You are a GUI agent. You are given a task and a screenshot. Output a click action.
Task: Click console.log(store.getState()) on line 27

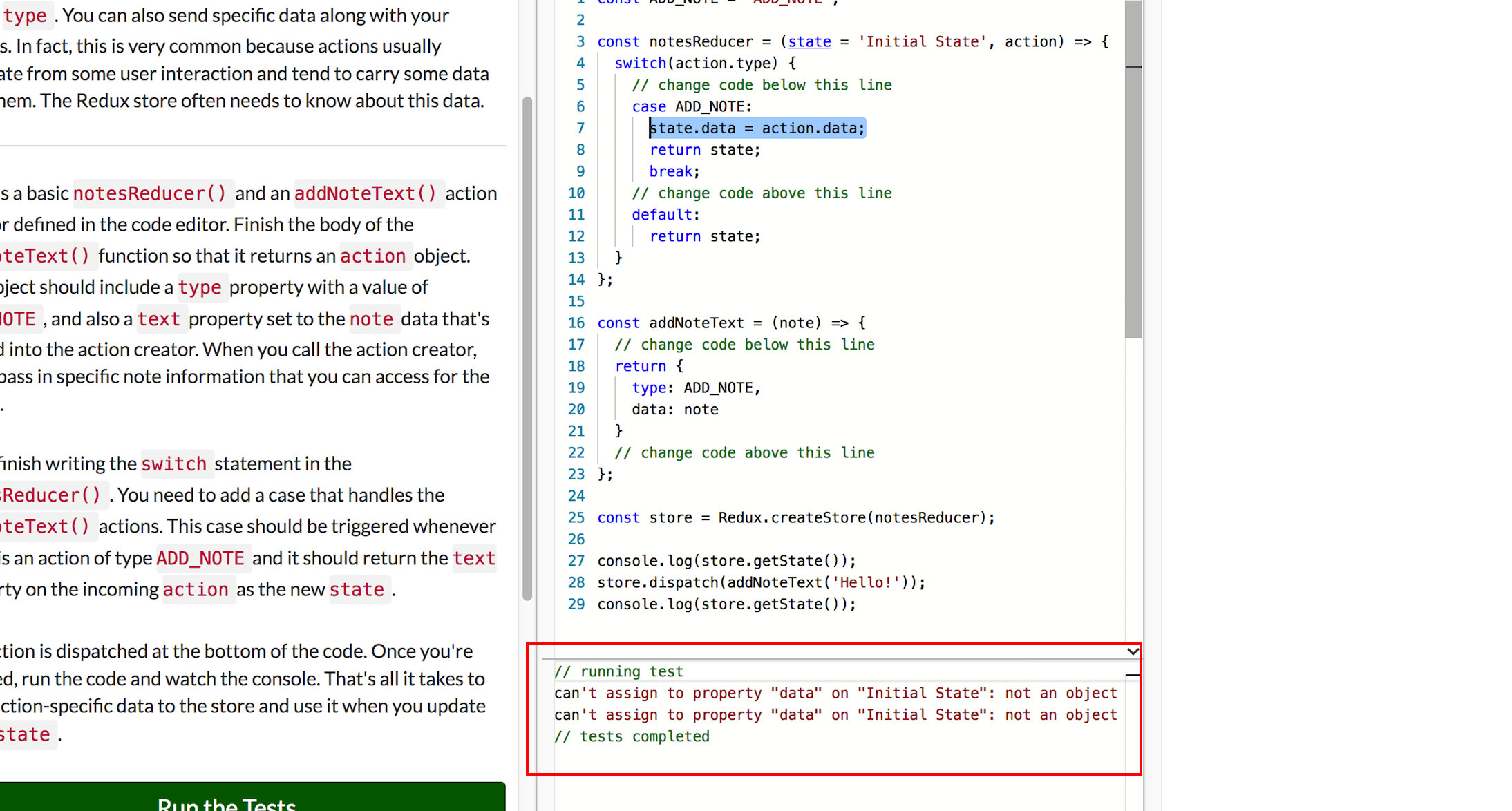pyautogui.click(x=726, y=561)
